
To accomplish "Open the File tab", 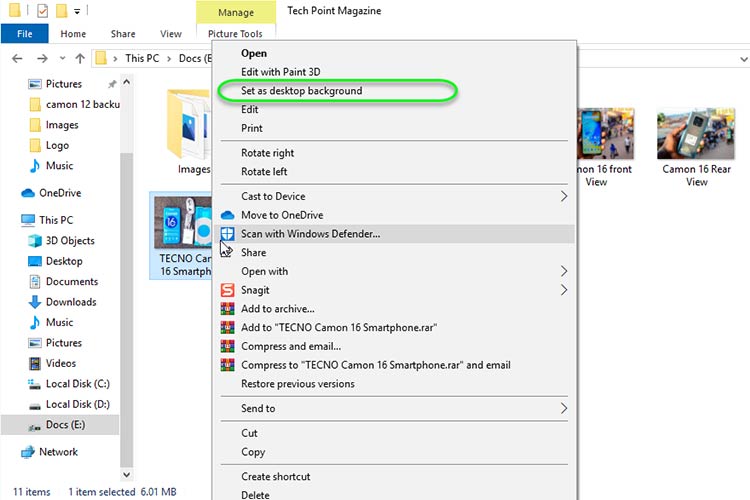I will (x=24, y=33).
